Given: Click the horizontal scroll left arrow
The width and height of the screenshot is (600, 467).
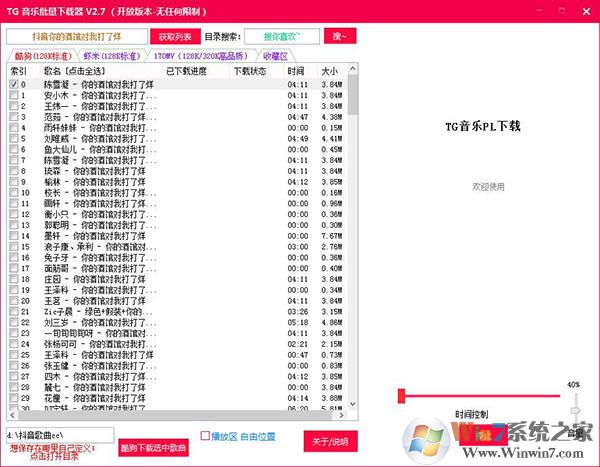Looking at the screenshot, I should 12,415.
